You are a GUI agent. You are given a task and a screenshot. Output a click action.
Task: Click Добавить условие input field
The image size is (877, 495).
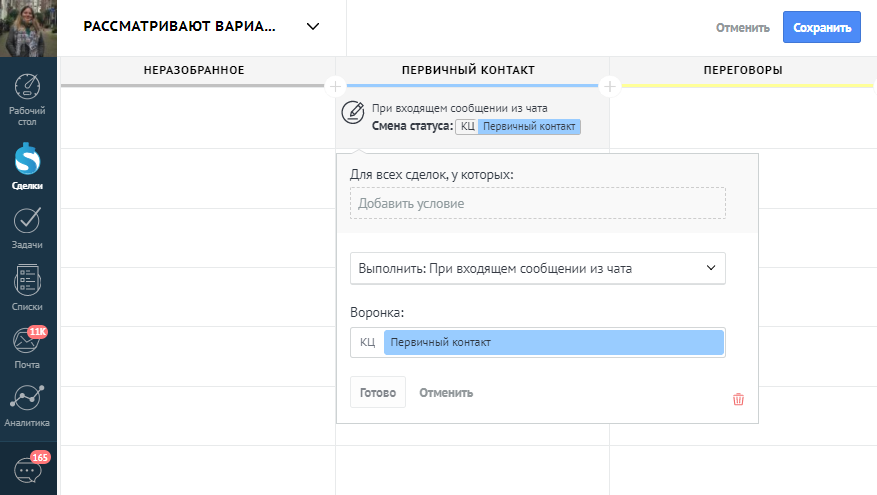(x=537, y=203)
